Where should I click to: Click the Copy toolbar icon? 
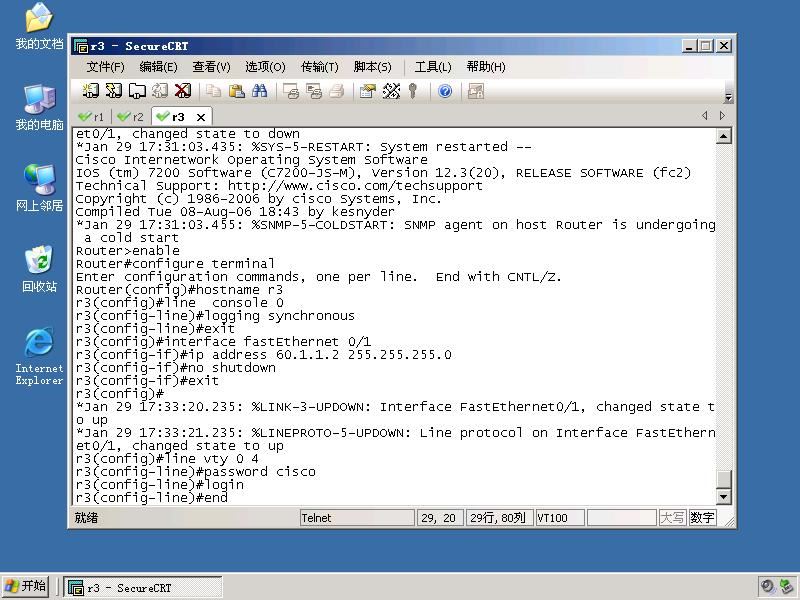[x=213, y=91]
